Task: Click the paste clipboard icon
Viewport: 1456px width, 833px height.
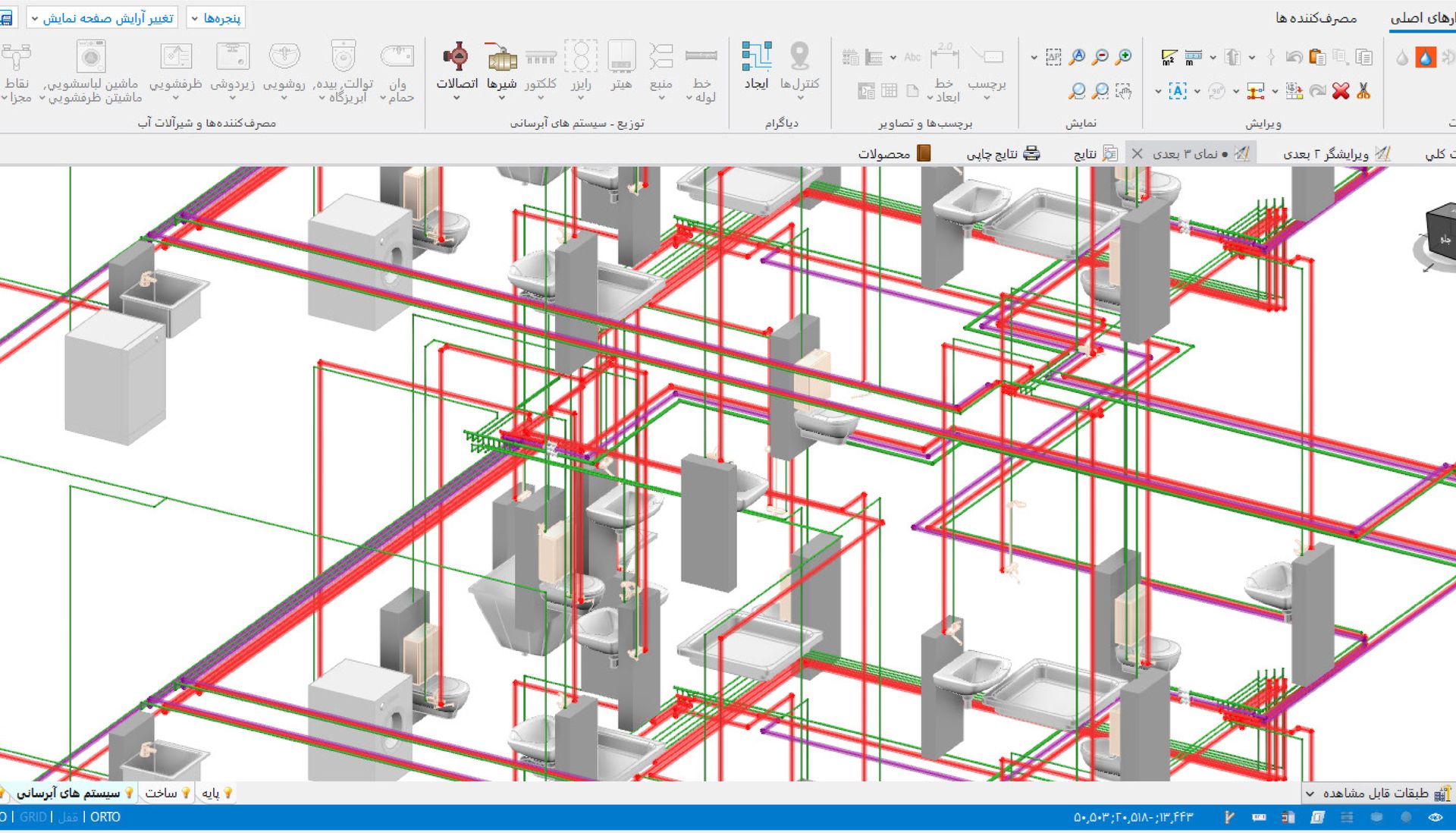Action: 1318,57
